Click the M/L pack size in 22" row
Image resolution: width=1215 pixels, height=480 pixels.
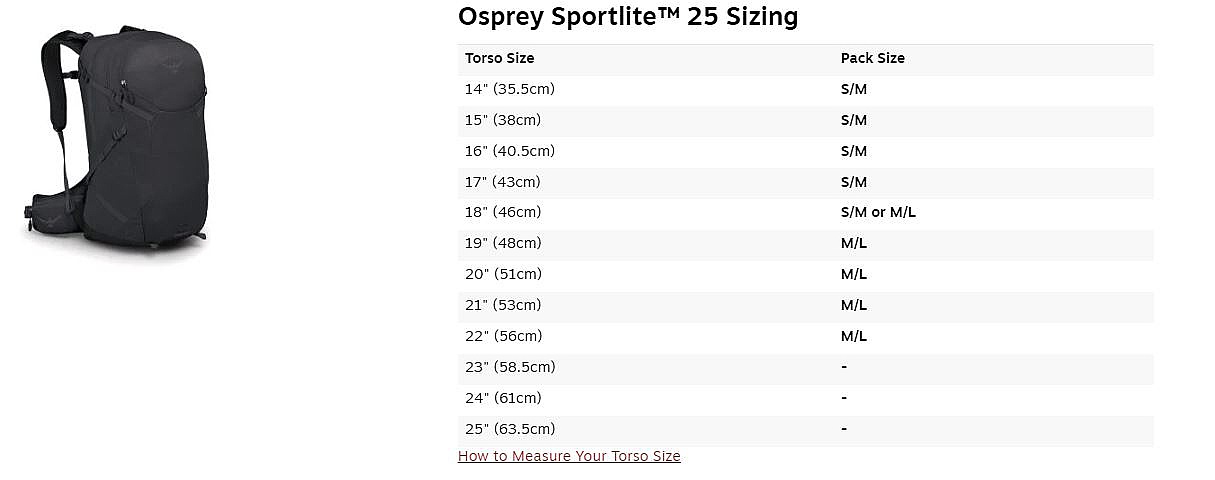(x=853, y=336)
